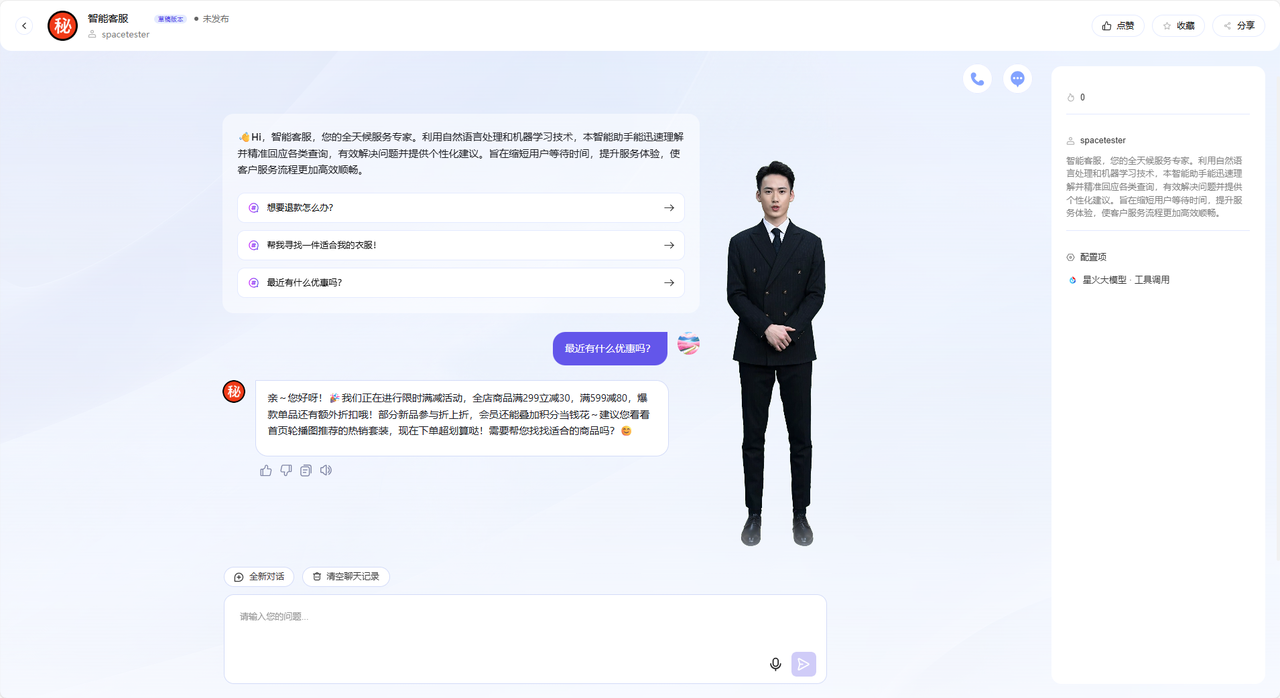Start a voice call with the phone icon
The image size is (1280, 698).
pos(977,79)
